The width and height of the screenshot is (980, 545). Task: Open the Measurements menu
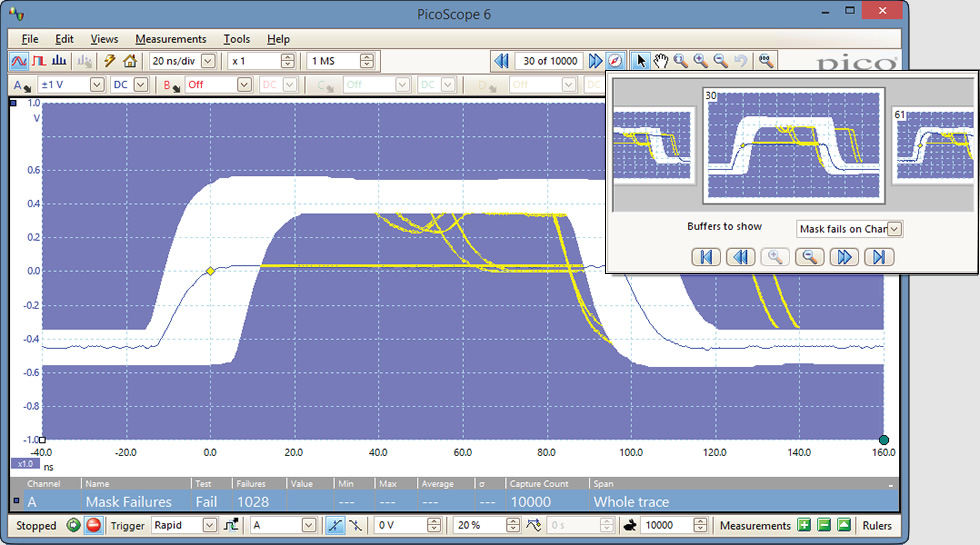[x=171, y=39]
